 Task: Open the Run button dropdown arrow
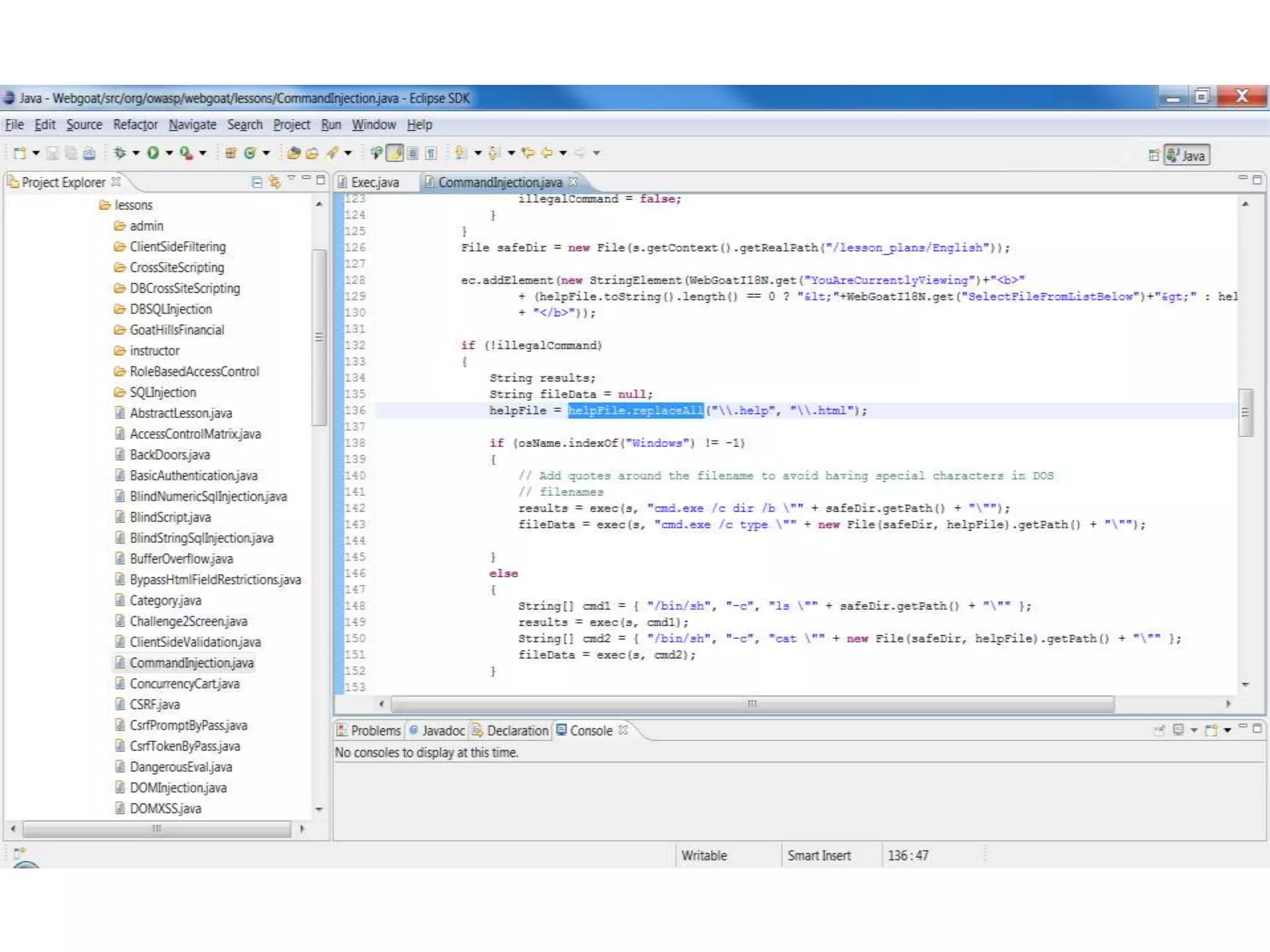coord(169,152)
